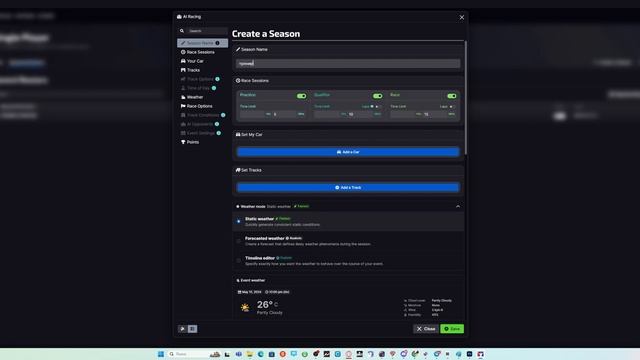Click the teal badge beside AI Opponents
This screenshot has height=360, width=640.
coord(217,124)
